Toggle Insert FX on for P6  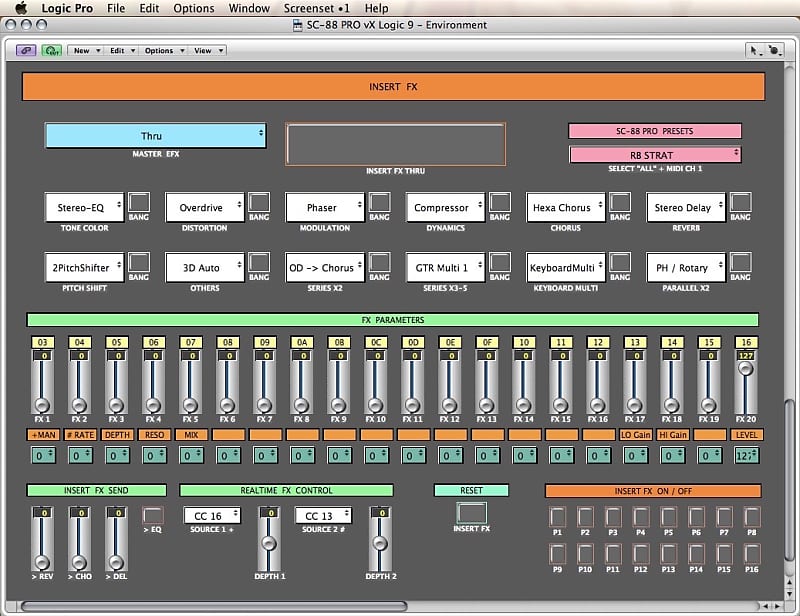click(696, 517)
